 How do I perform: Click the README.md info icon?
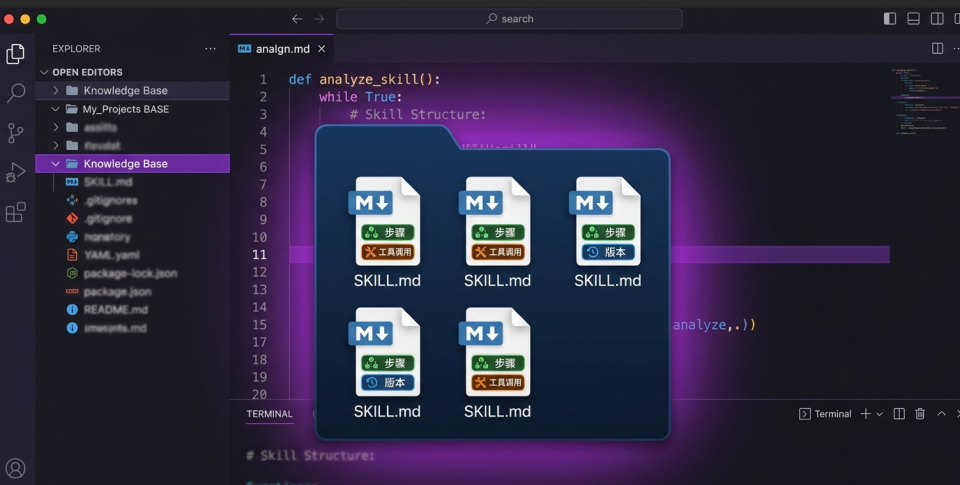(x=72, y=309)
